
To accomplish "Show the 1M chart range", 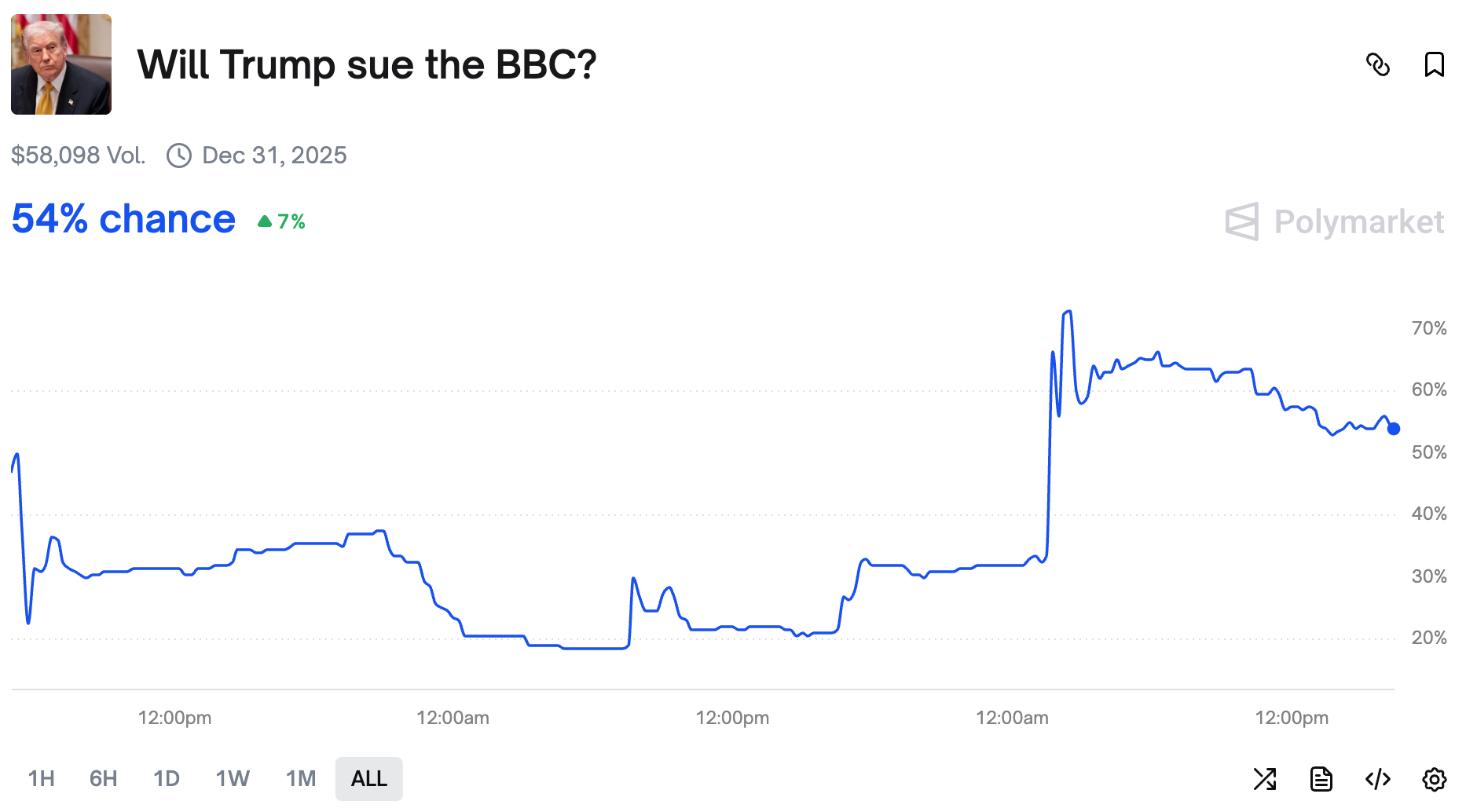I will pyautogui.click(x=301, y=779).
